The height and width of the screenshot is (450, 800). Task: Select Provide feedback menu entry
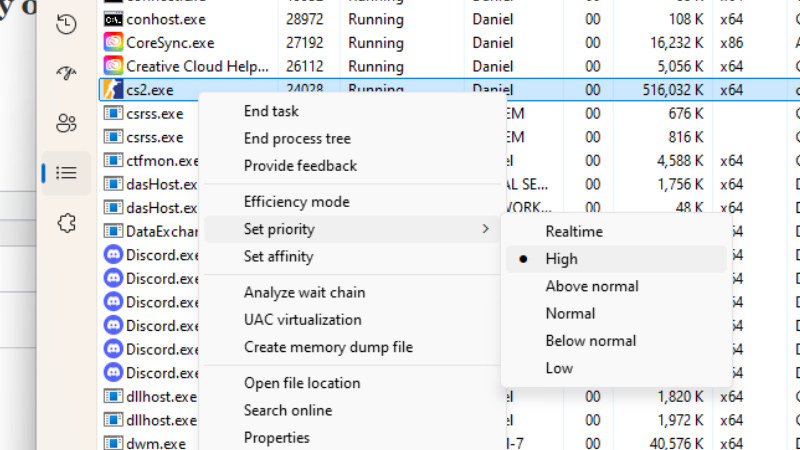click(x=301, y=166)
